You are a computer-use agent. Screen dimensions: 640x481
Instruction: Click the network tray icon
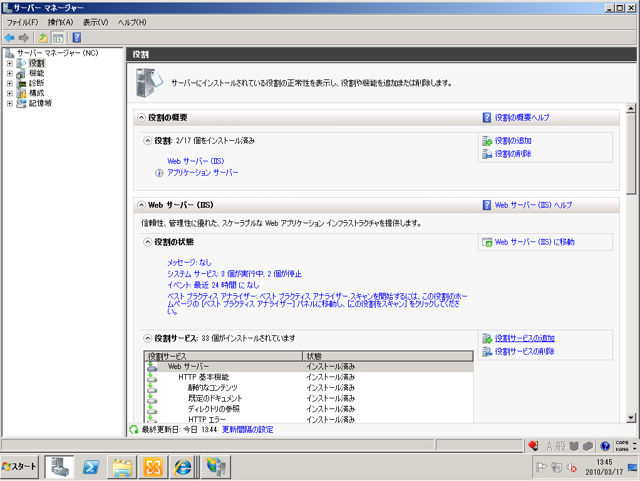[x=556, y=467]
